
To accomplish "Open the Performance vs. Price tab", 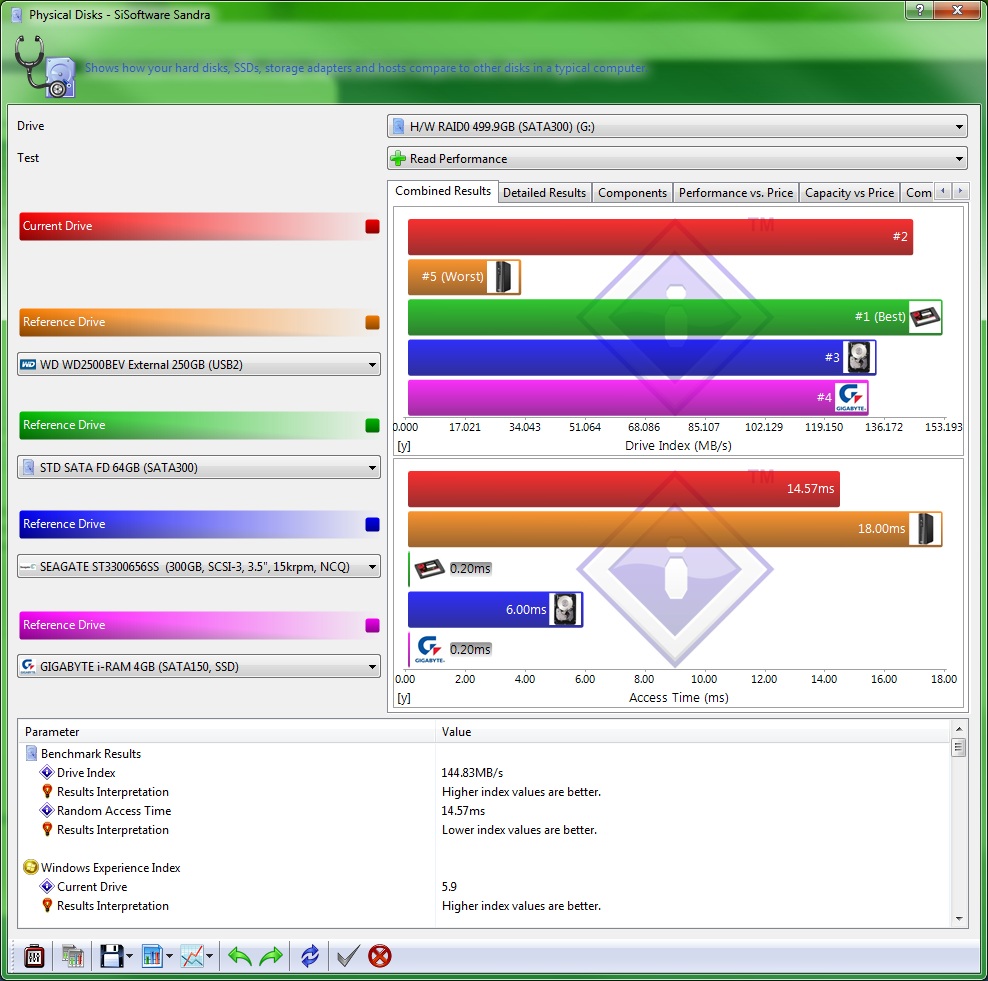I will pos(735,193).
